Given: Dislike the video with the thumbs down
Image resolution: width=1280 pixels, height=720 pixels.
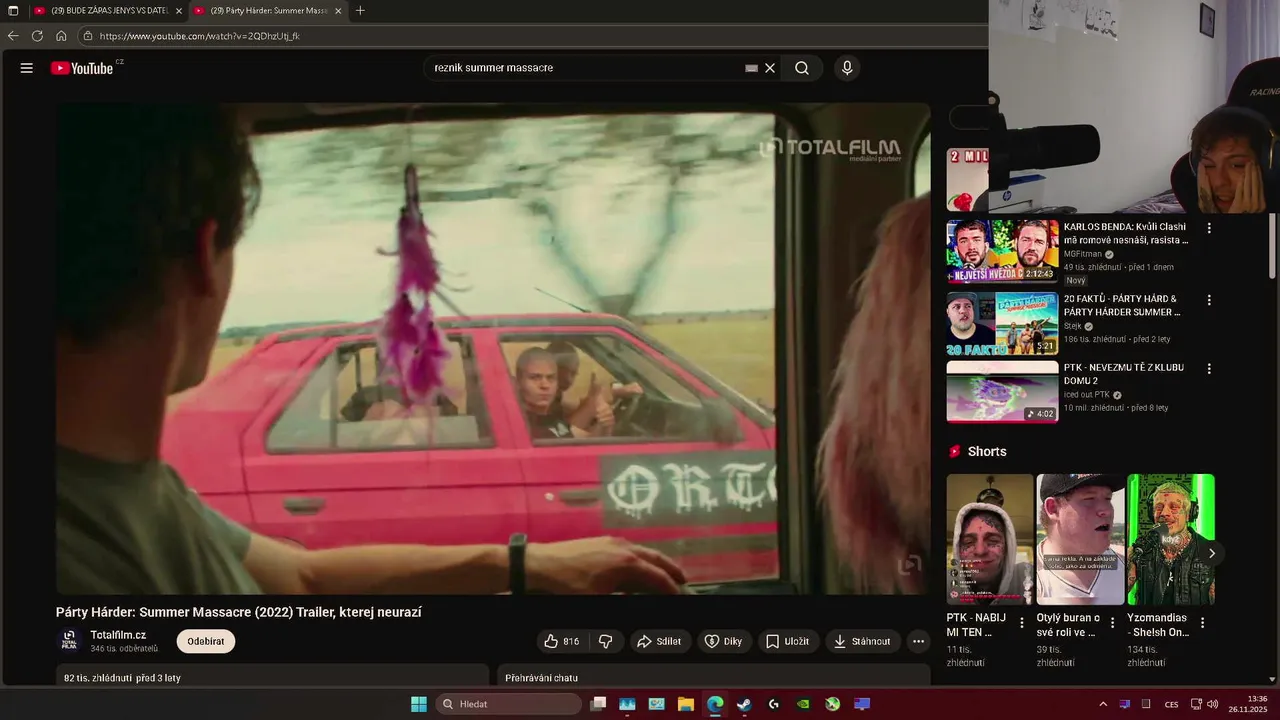Looking at the screenshot, I should pyautogui.click(x=606, y=641).
